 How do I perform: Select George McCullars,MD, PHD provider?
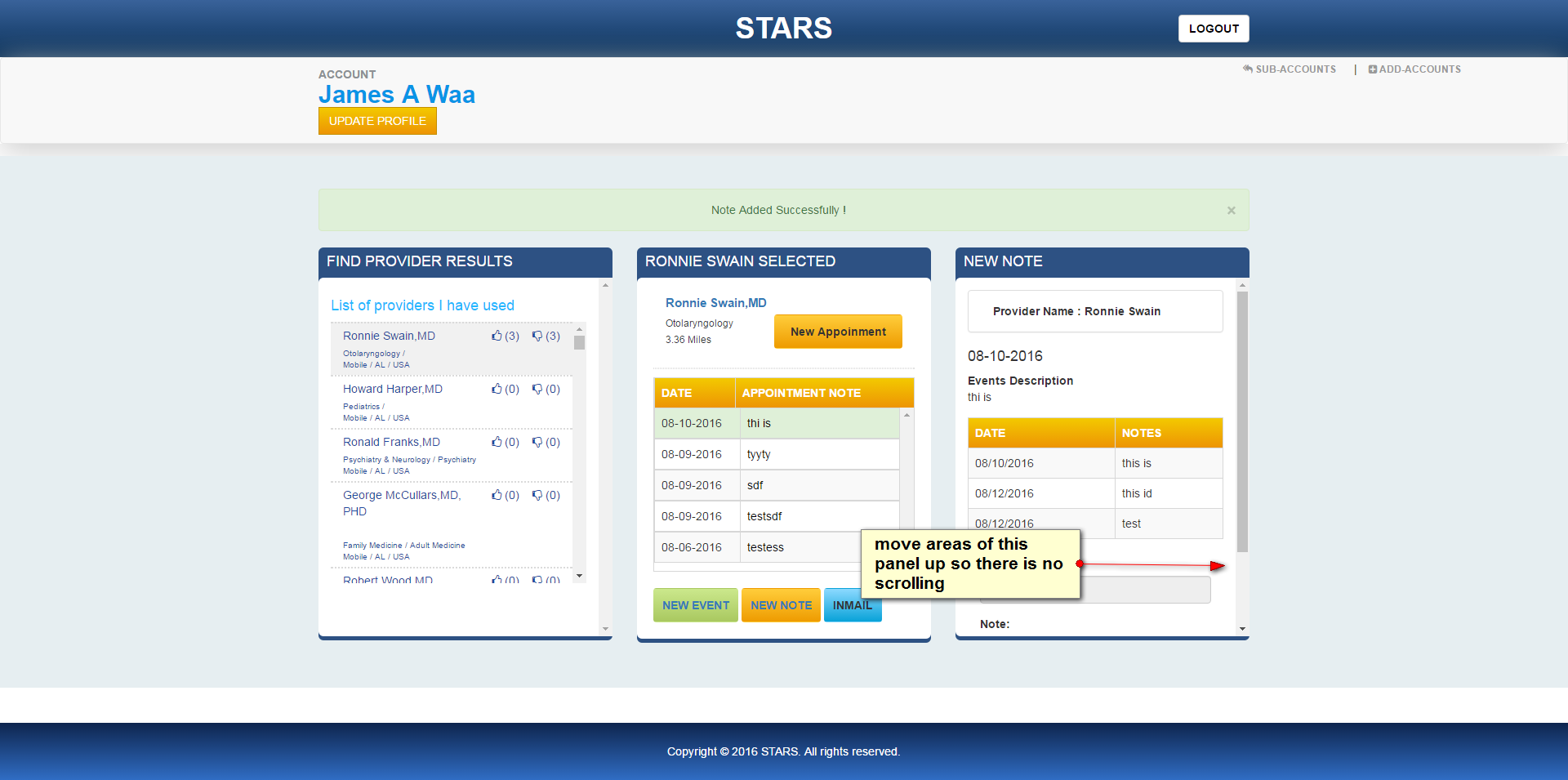402,503
